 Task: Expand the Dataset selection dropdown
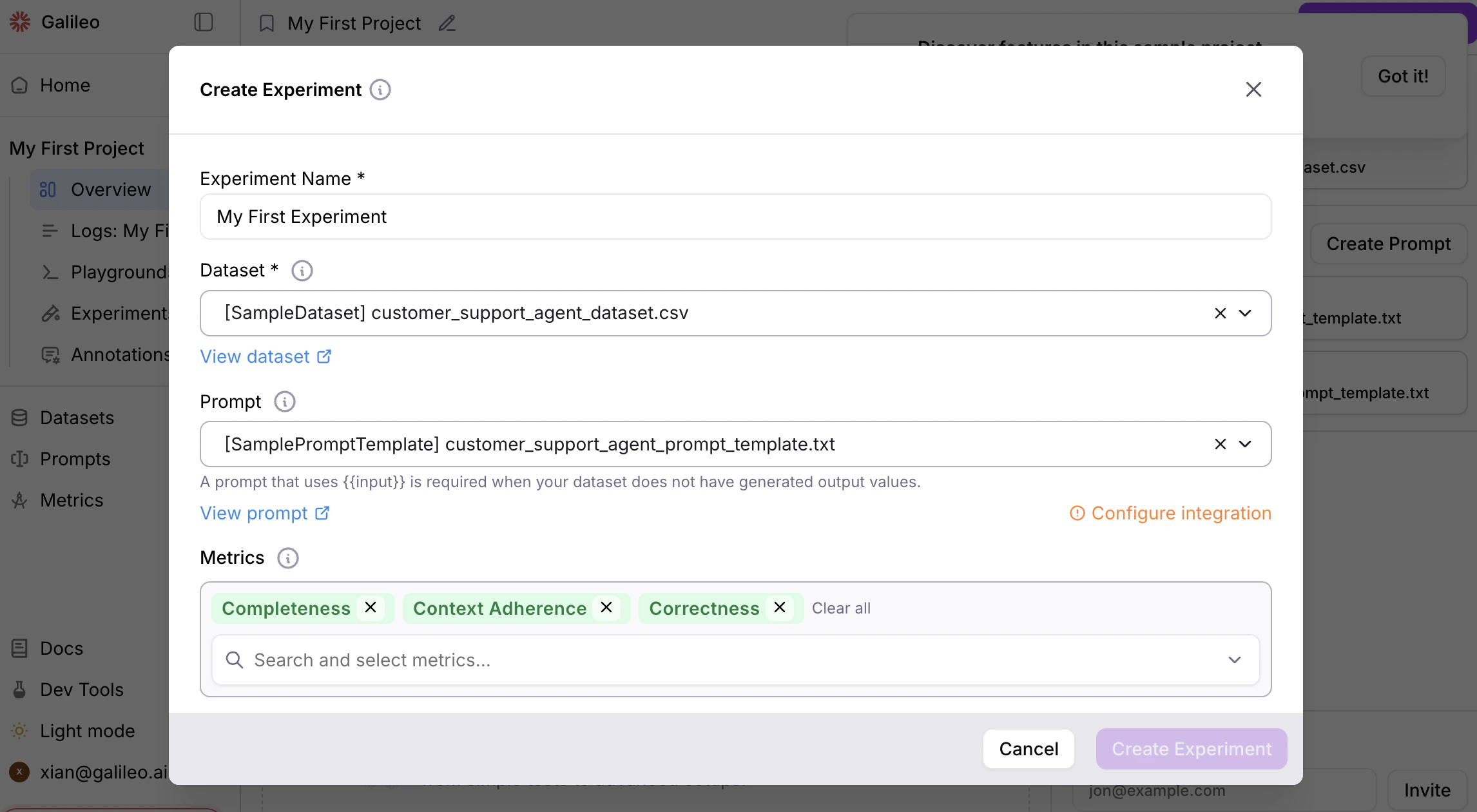click(x=1245, y=313)
